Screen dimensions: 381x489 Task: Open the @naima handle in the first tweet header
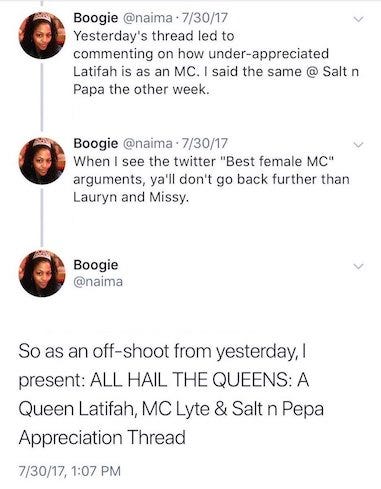[148, 18]
